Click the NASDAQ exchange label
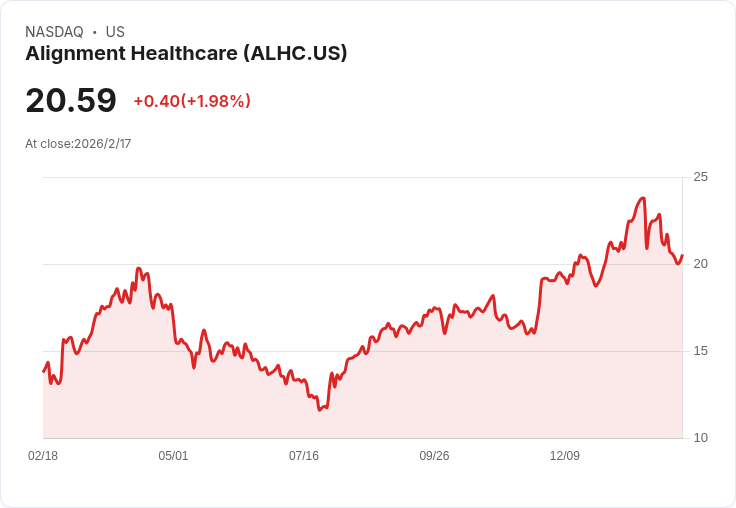Screen dimensions: 736x508 54,31
